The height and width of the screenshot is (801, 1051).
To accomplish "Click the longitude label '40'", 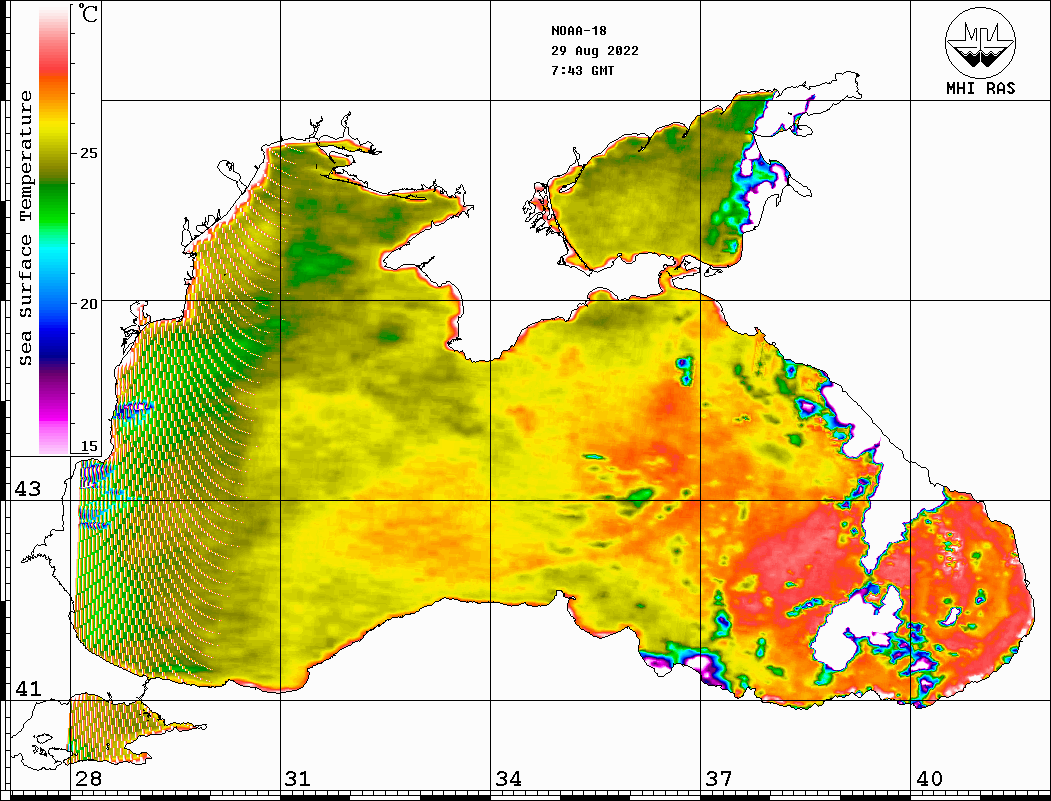I will pyautogui.click(x=930, y=779).
